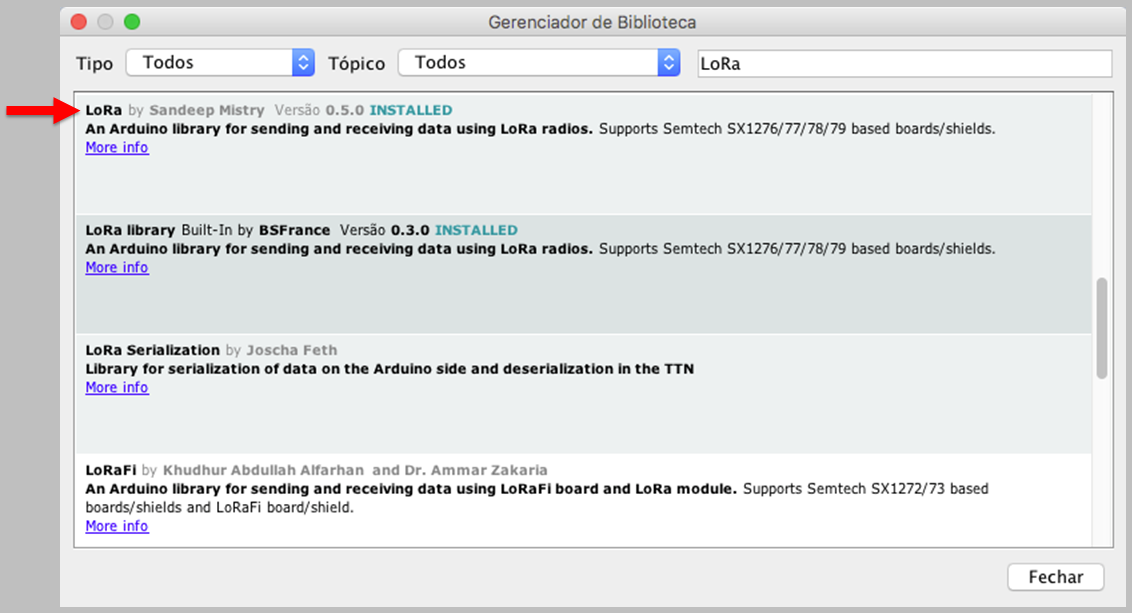
Task: Open More info link for Sandeep Mistry LoRa
Action: [117, 147]
